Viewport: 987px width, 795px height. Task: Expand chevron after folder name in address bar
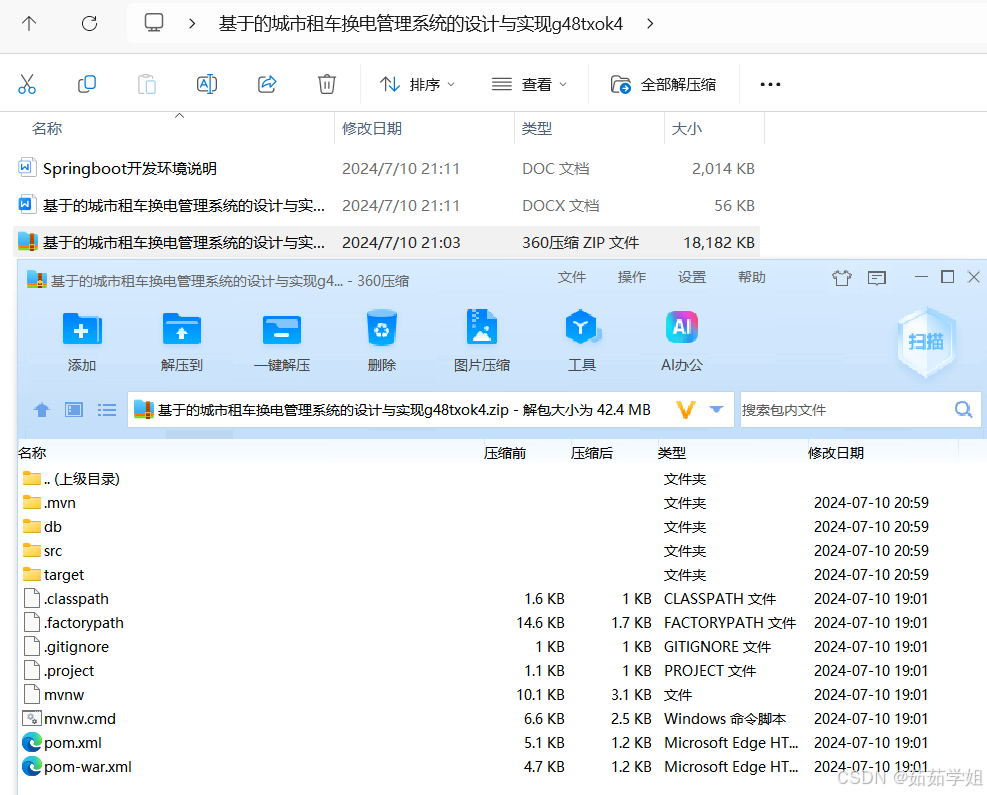click(x=650, y=24)
